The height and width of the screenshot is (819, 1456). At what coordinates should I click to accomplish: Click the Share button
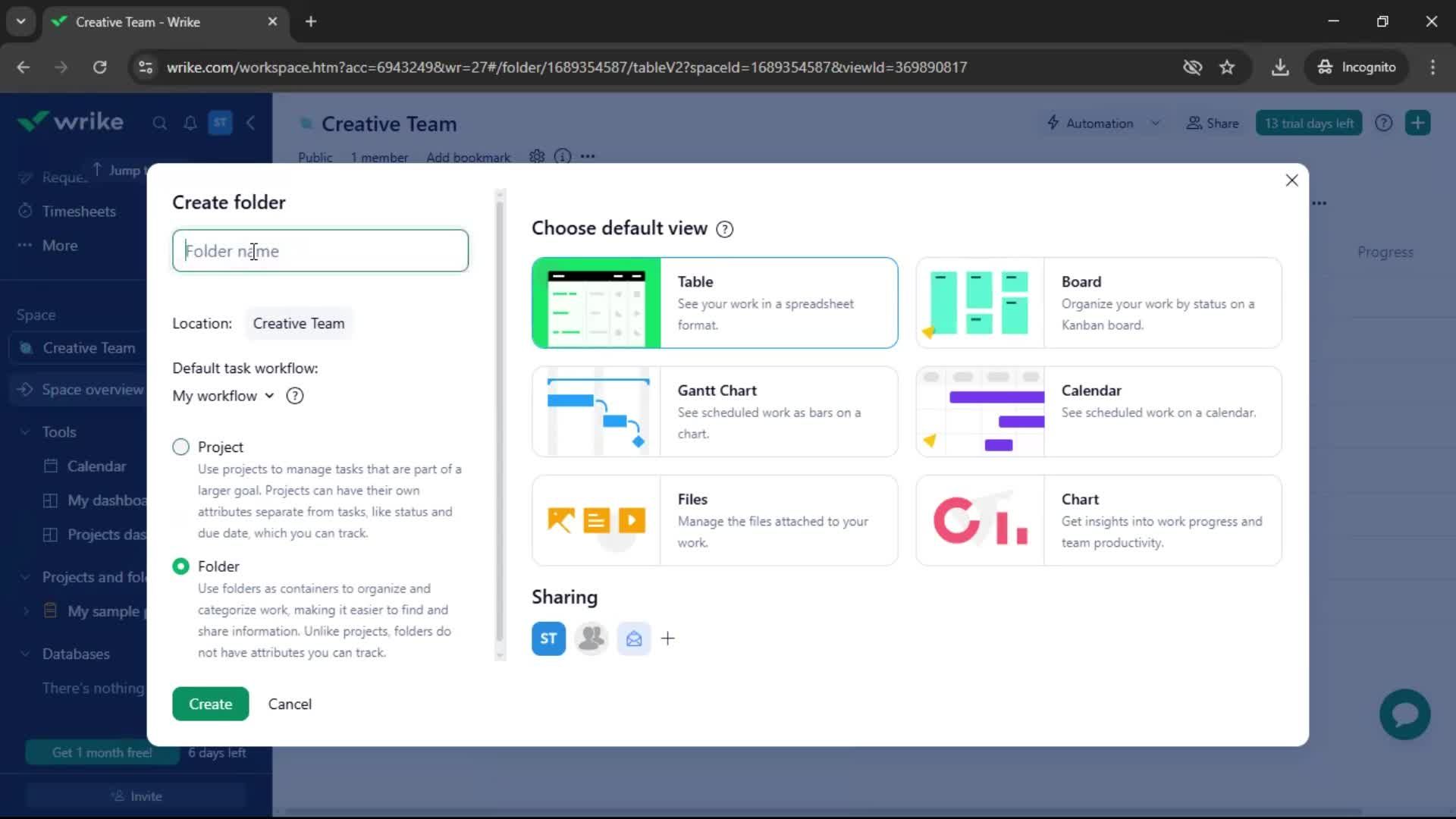[x=1213, y=123]
